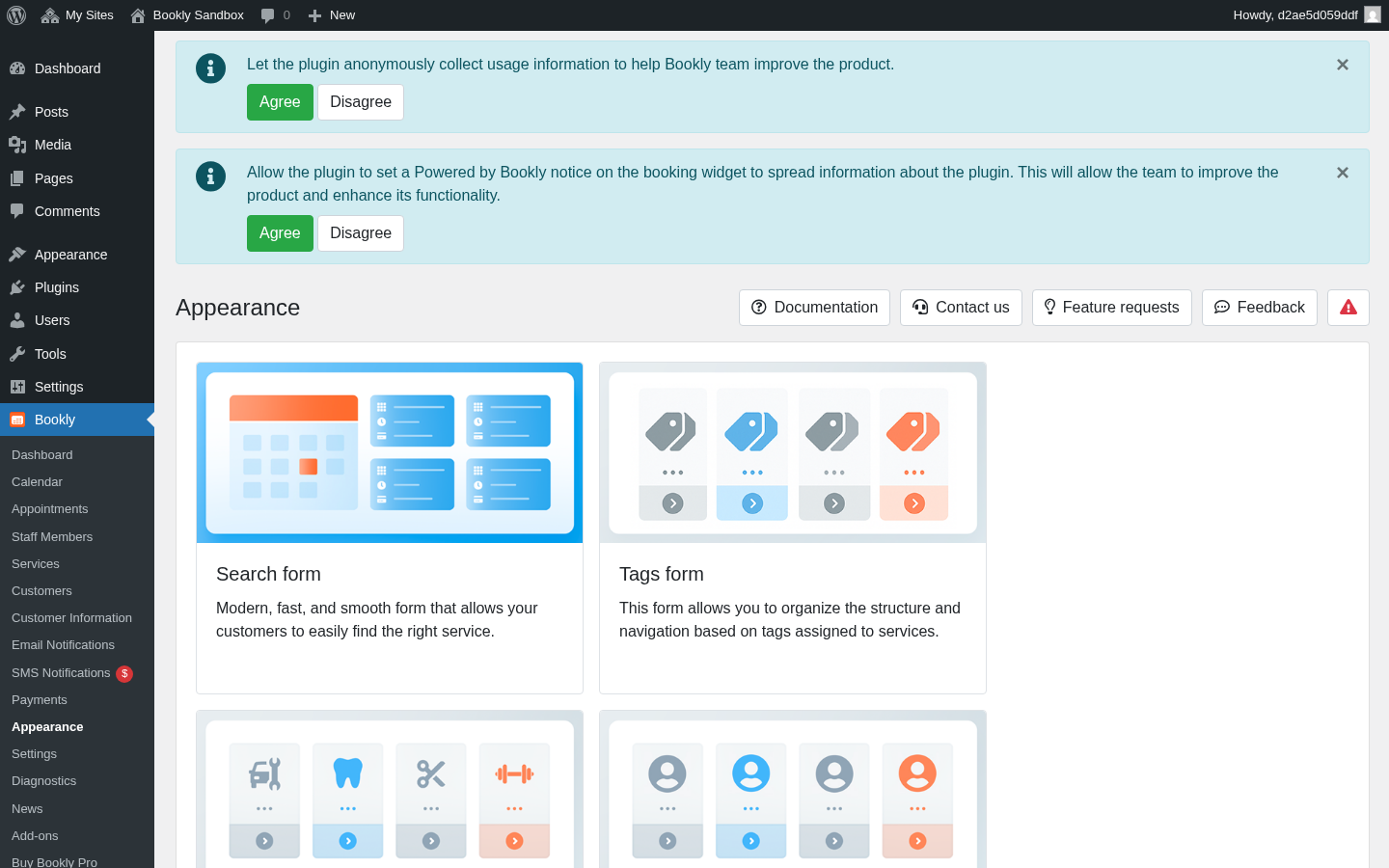Open WordPress Appearance menu item
The width and height of the screenshot is (1389, 868).
(x=77, y=255)
